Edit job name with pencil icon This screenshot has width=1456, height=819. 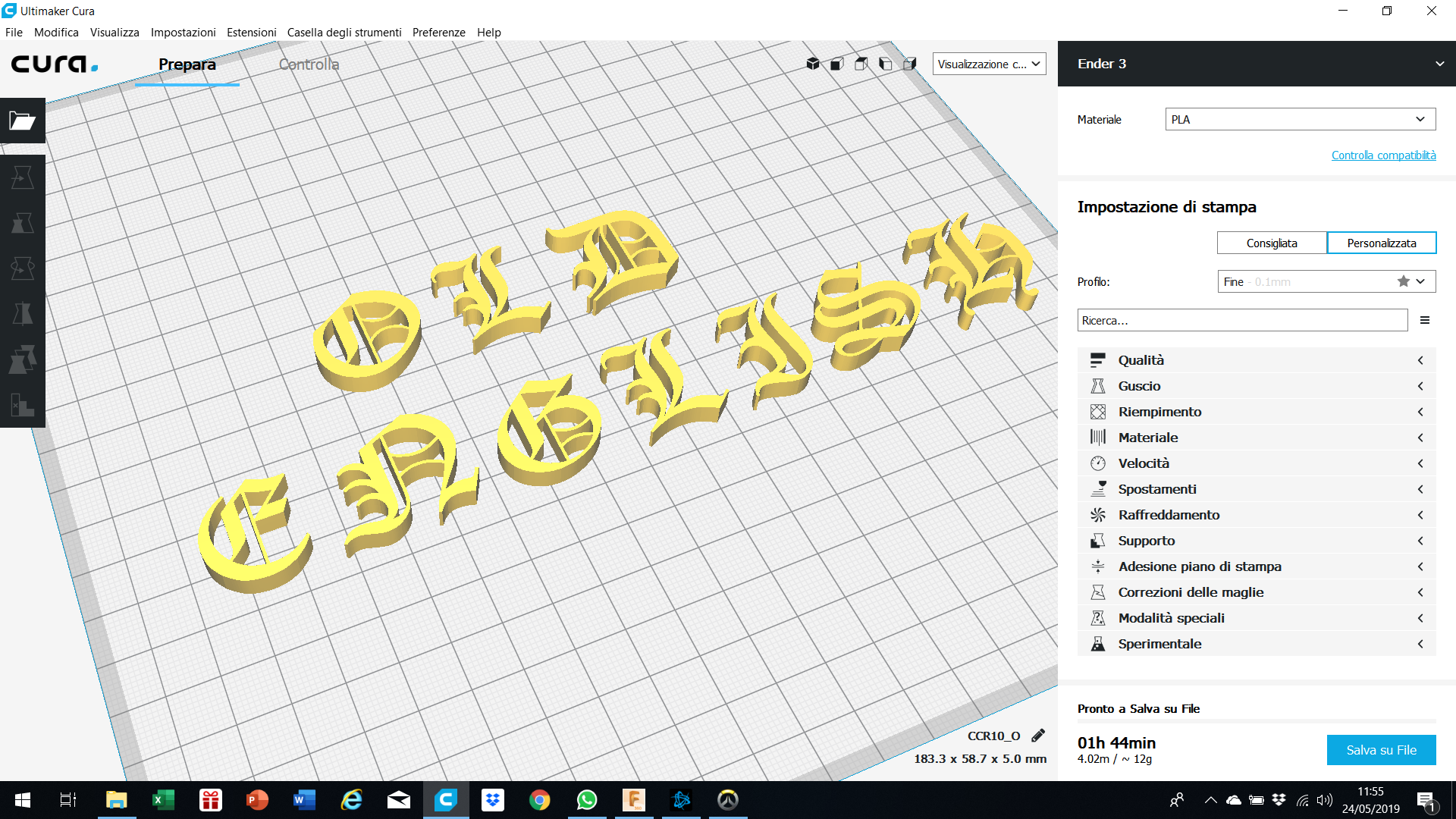(x=1038, y=736)
